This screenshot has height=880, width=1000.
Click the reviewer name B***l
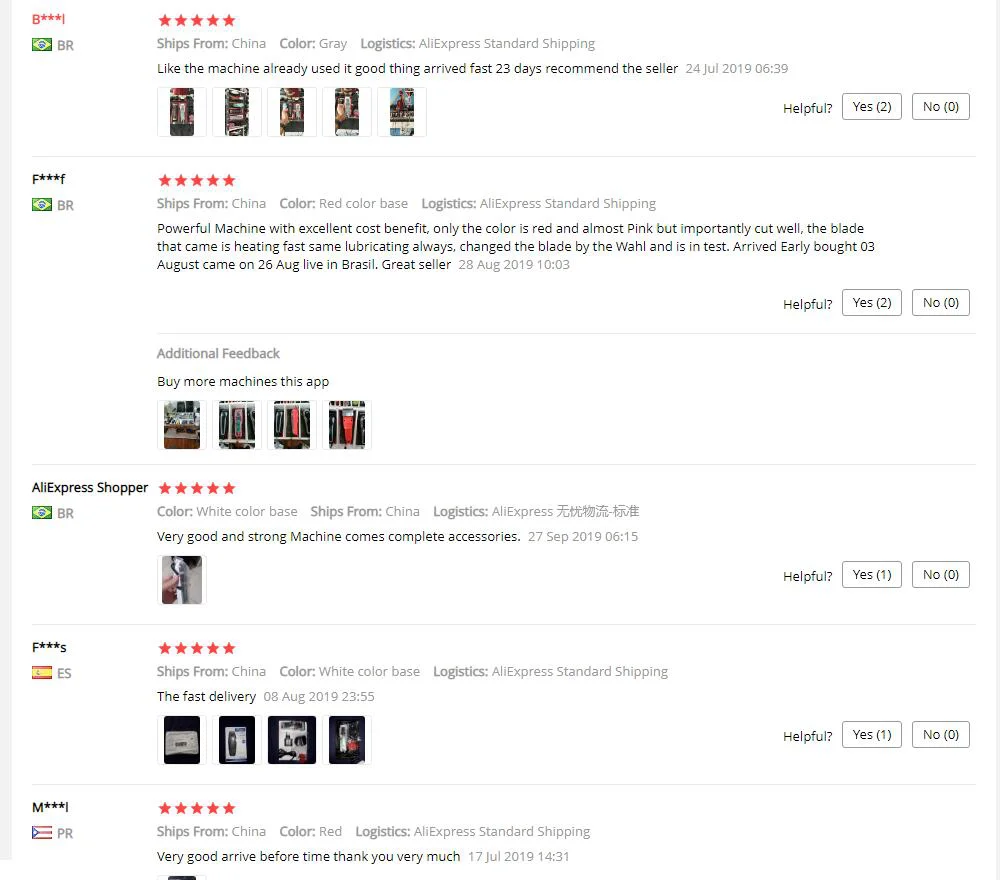pyautogui.click(x=48, y=18)
